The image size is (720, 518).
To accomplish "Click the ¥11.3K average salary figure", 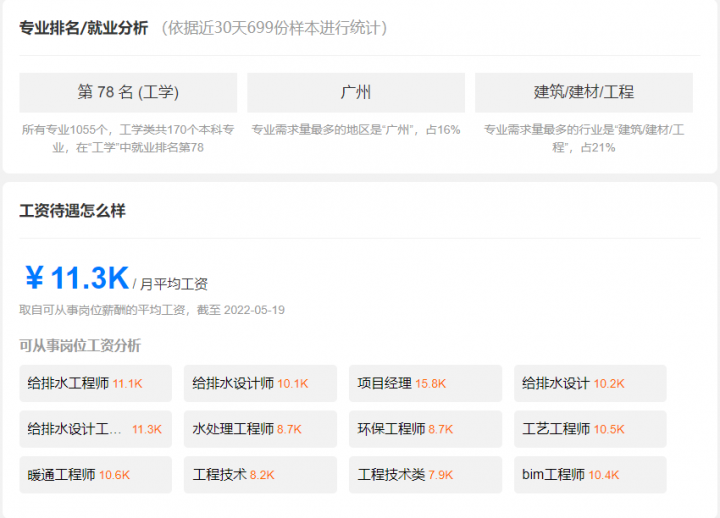I will [x=77, y=278].
